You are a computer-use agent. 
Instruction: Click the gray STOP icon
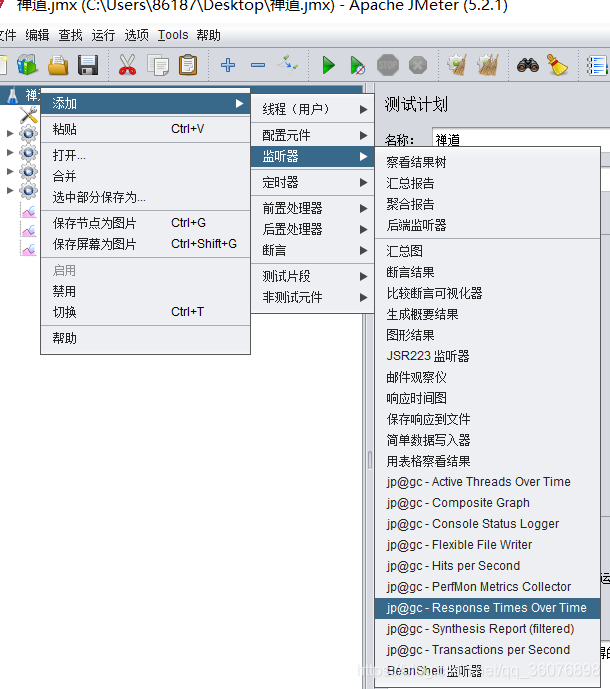(388, 65)
